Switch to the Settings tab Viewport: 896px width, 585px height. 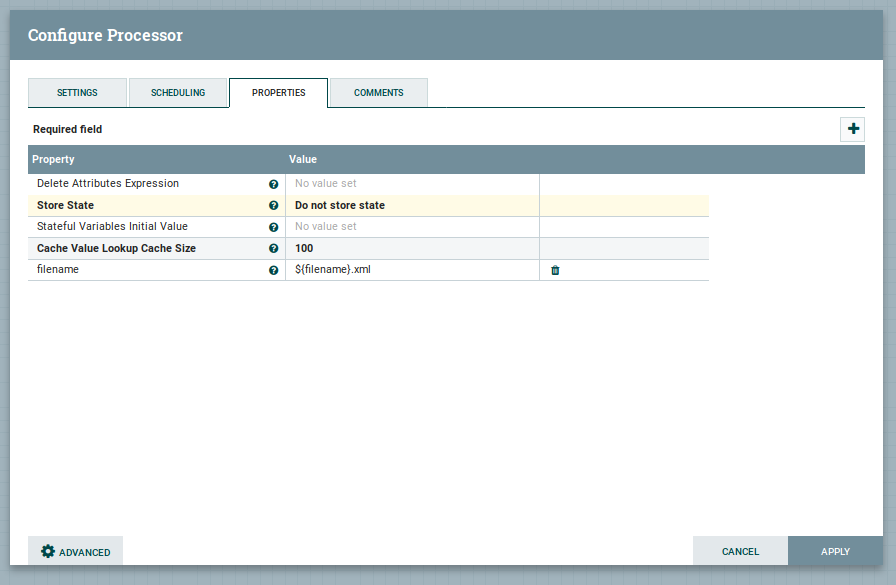click(77, 93)
